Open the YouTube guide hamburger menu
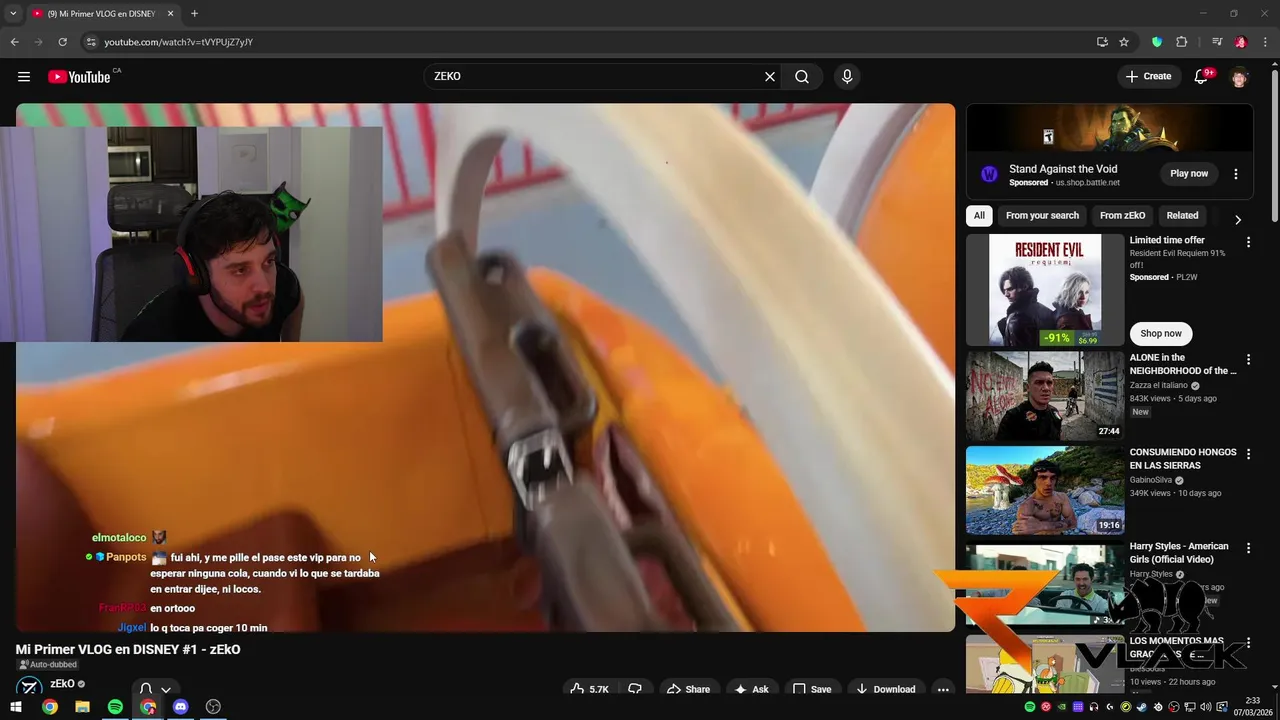1280x720 pixels. click(24, 77)
